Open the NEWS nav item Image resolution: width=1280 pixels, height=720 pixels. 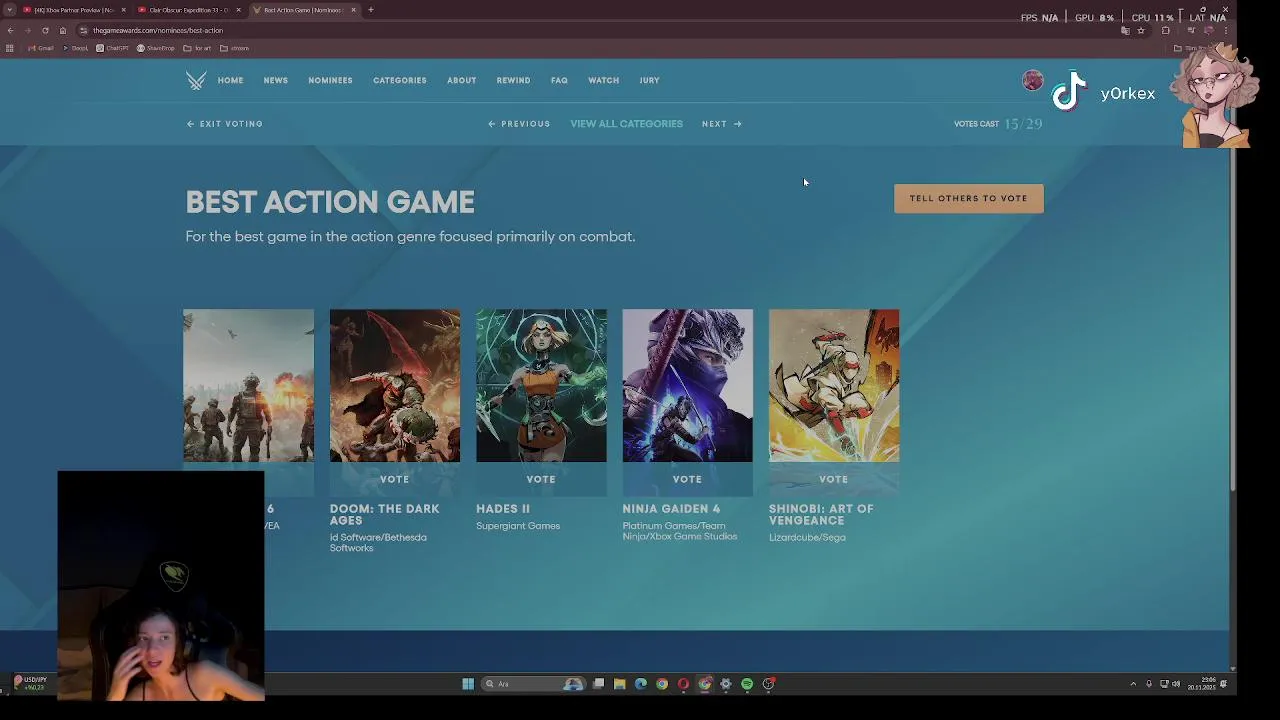(x=276, y=80)
